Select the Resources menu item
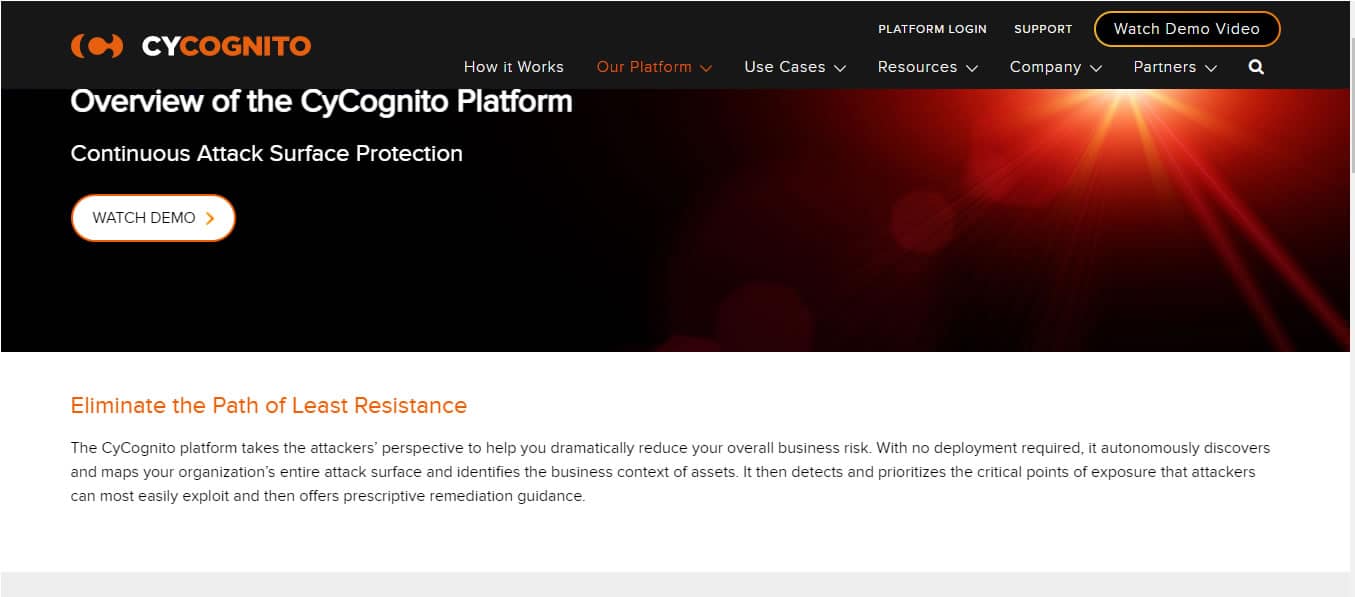 coord(917,67)
